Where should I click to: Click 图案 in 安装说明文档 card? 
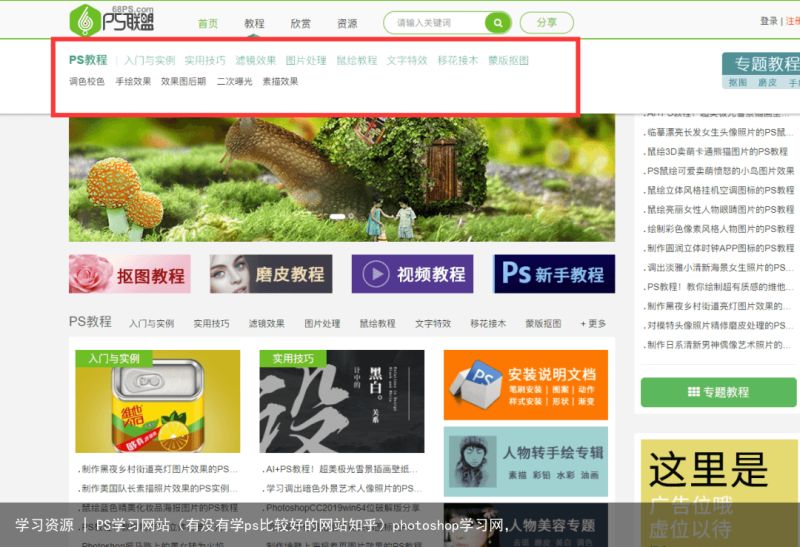point(560,390)
